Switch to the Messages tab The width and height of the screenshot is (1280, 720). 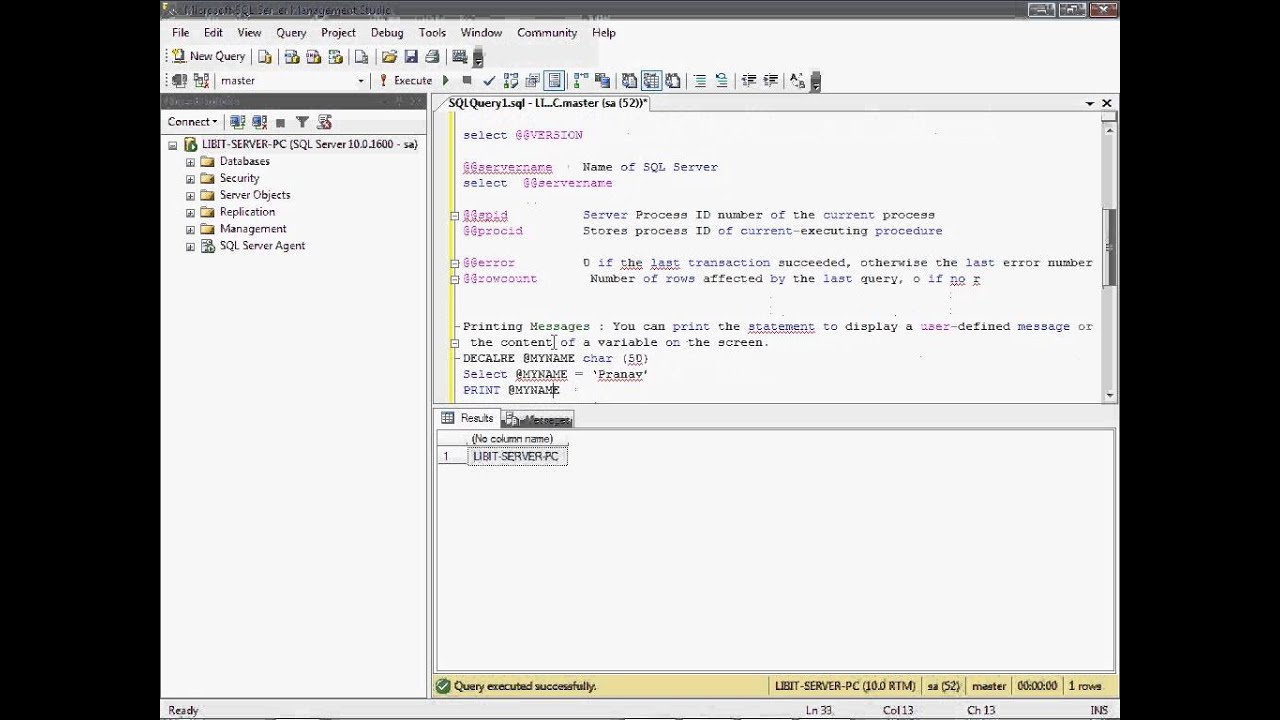click(x=537, y=419)
